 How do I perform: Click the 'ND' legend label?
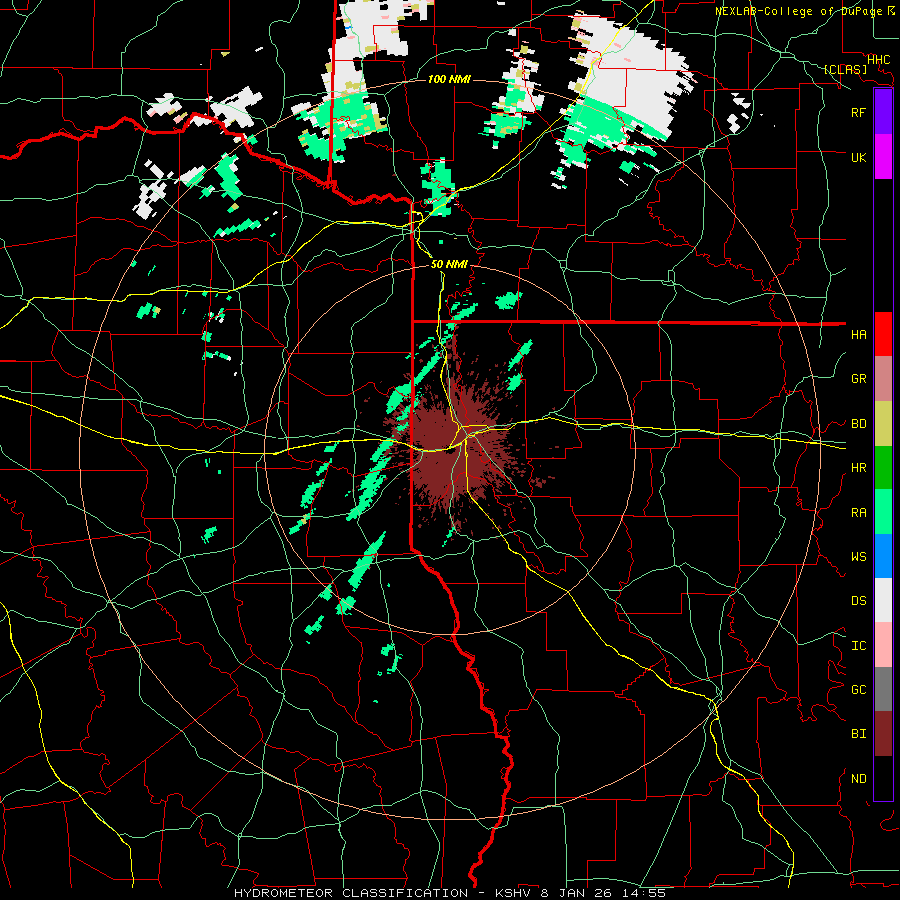858,779
